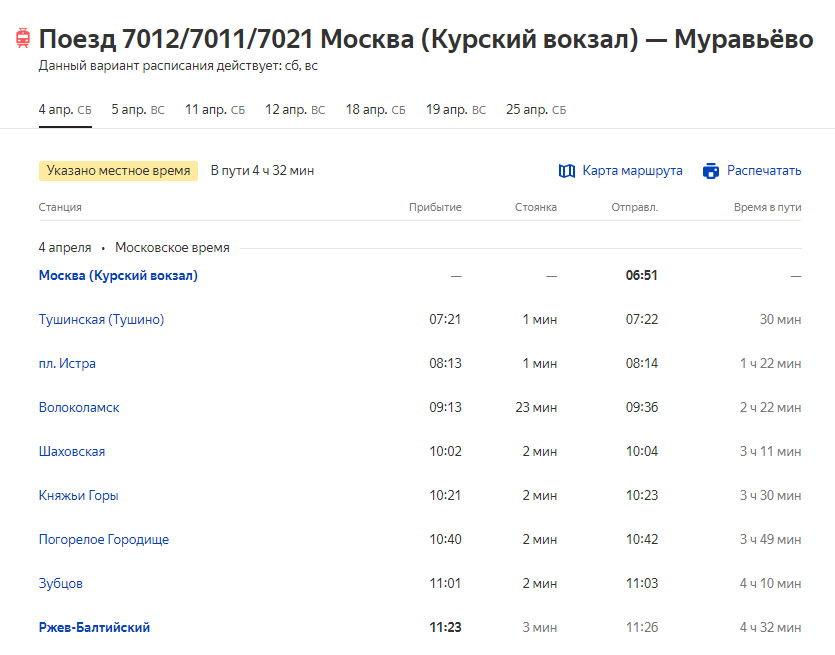835x655 pixels.
Task: Select the 12 апр. вс date tab
Action: (x=294, y=110)
